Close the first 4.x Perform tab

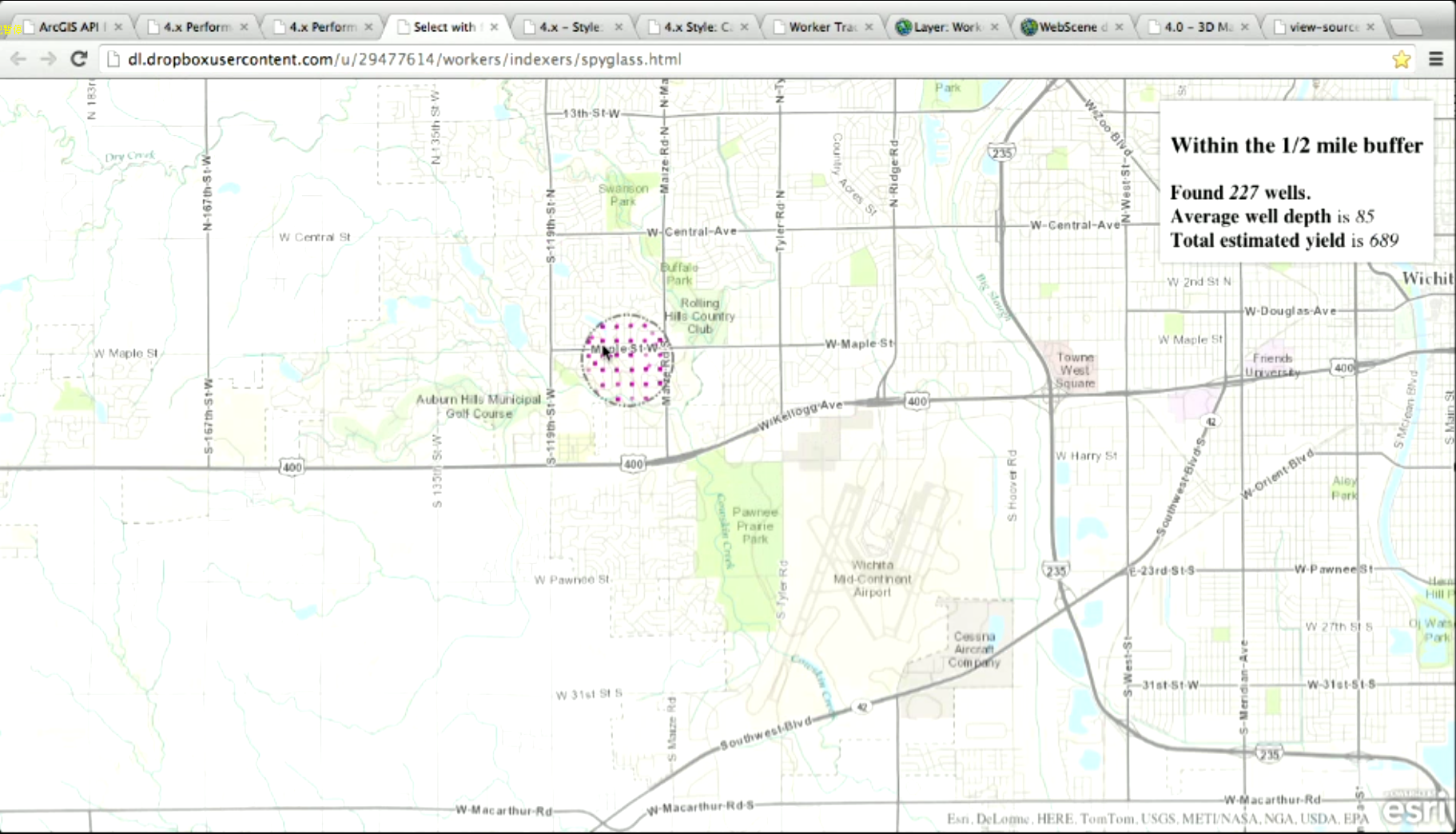click(244, 26)
